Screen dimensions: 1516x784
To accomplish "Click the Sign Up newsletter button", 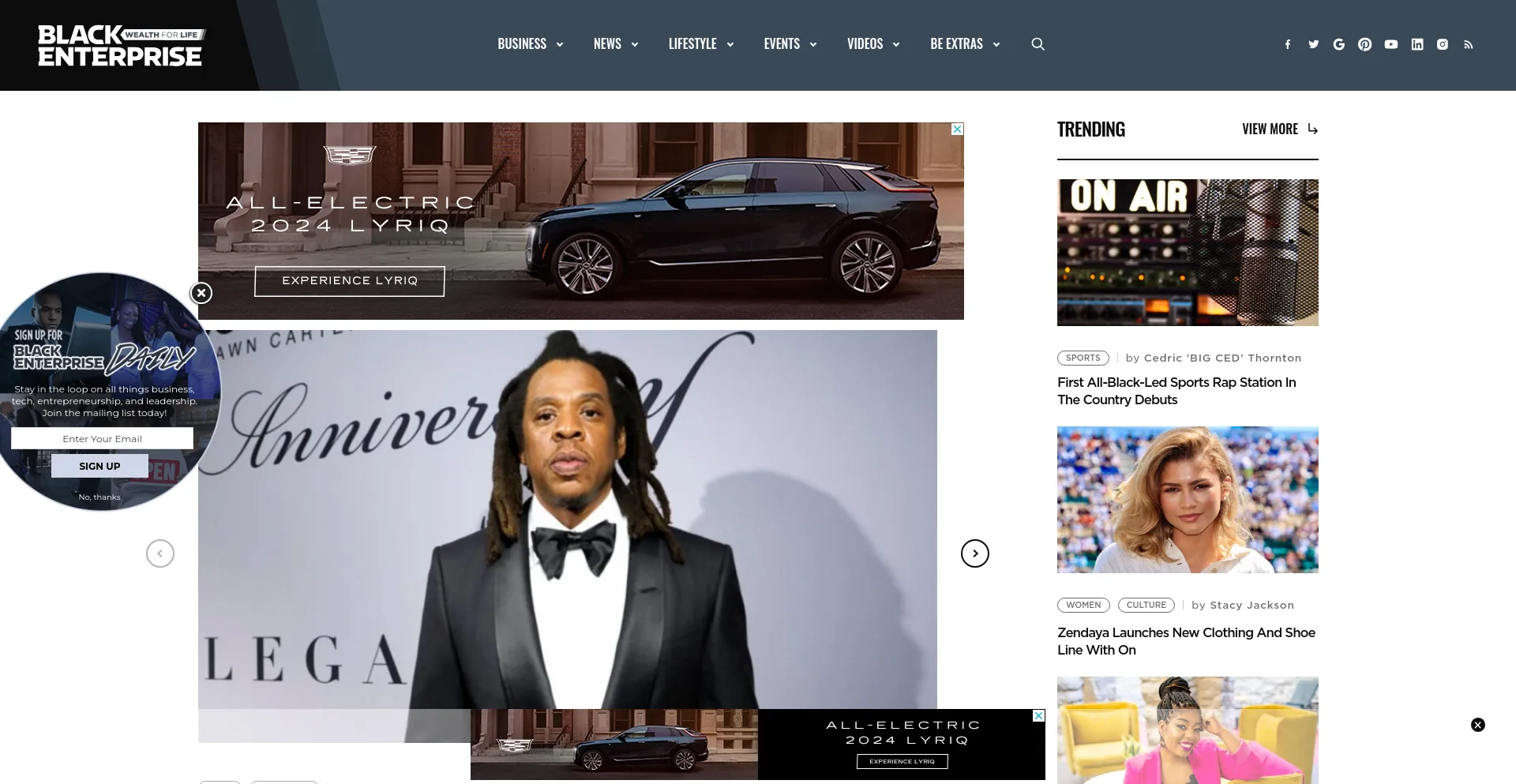I will [x=99, y=466].
